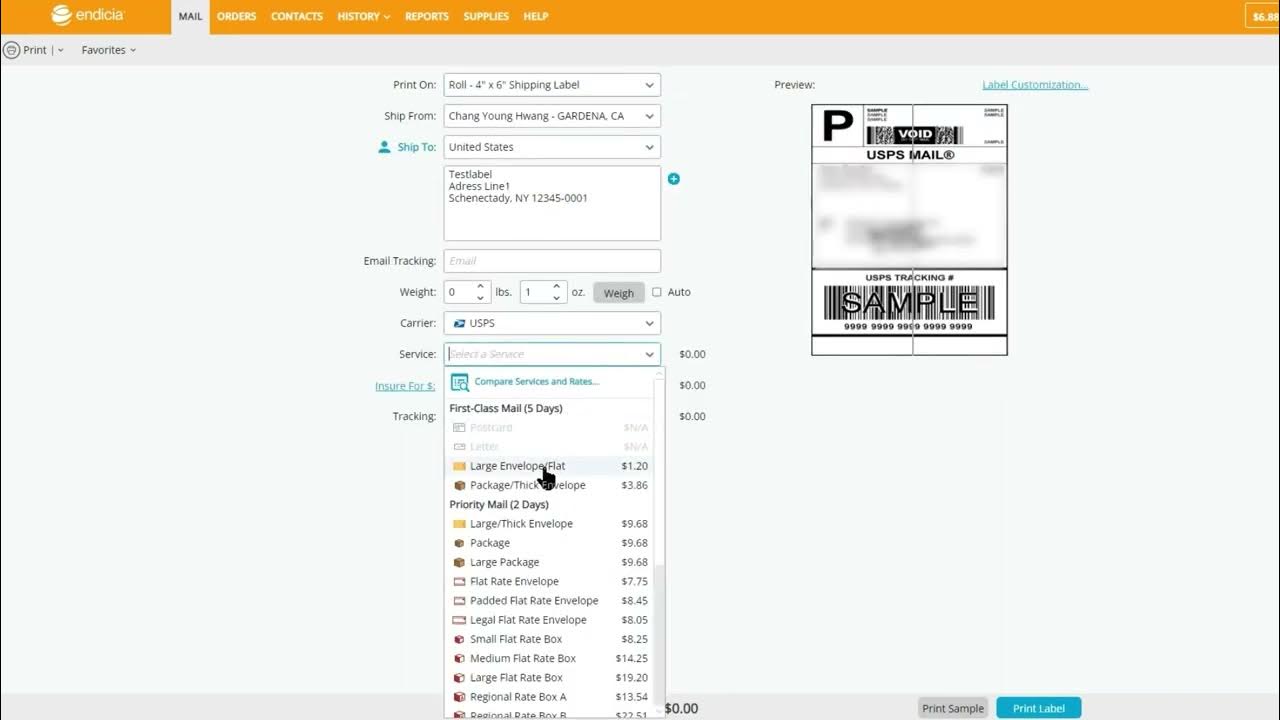Image resolution: width=1280 pixels, height=720 pixels.
Task: Enable the Auto weight checkbox
Action: pos(657,292)
